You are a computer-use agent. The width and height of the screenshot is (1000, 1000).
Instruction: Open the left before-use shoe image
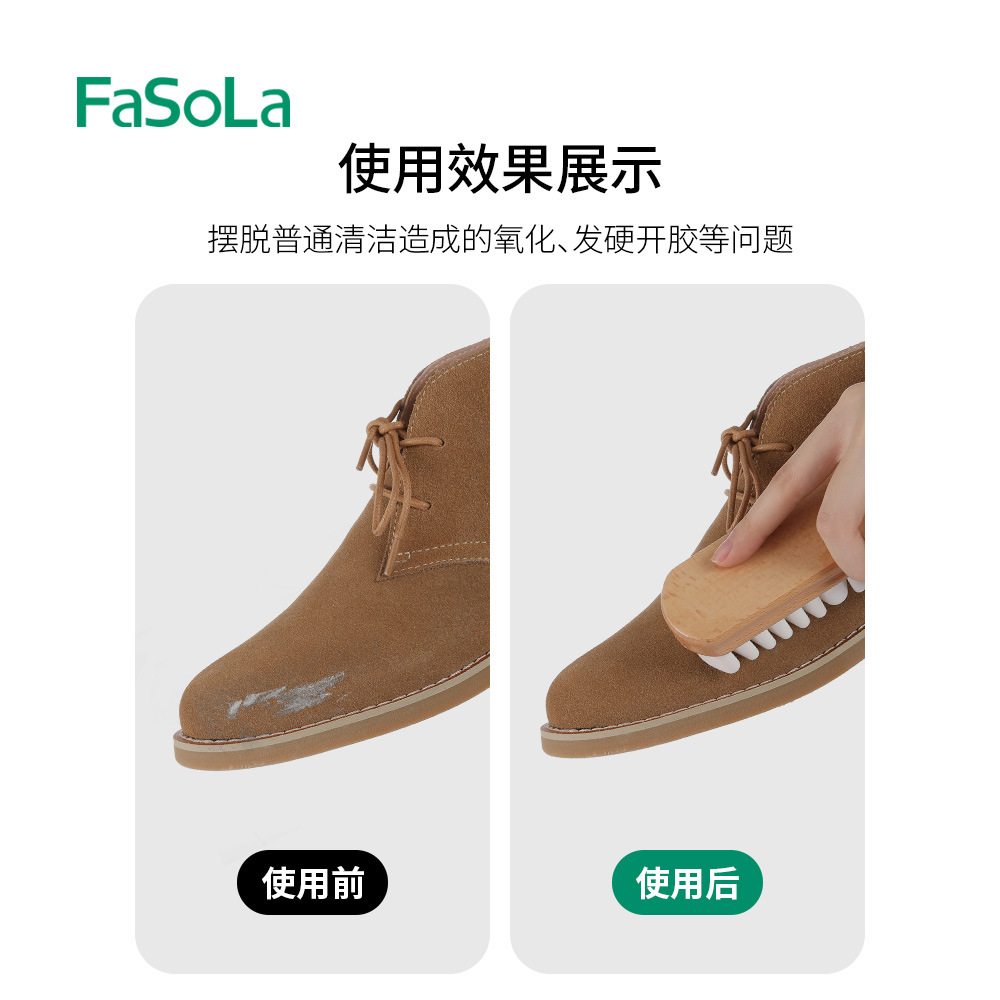tap(312, 628)
